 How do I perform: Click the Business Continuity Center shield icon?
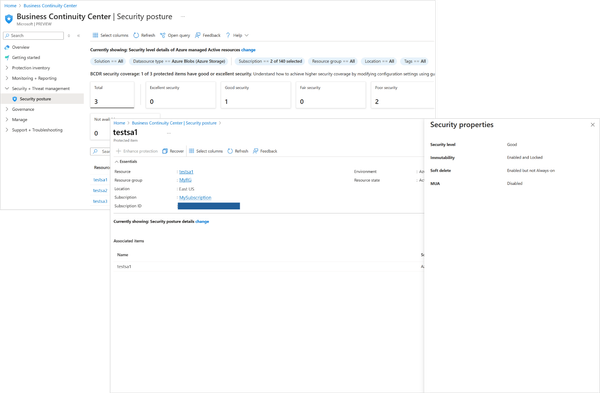pyautogui.click(x=9, y=18)
